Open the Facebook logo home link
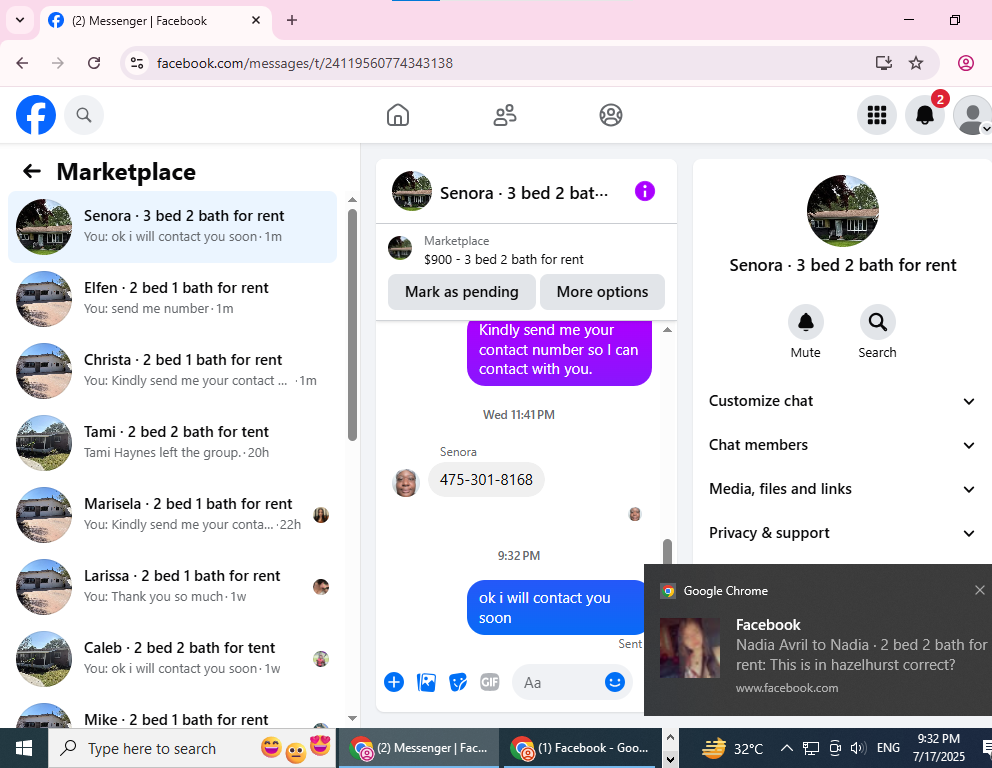The image size is (992, 768). pos(36,115)
